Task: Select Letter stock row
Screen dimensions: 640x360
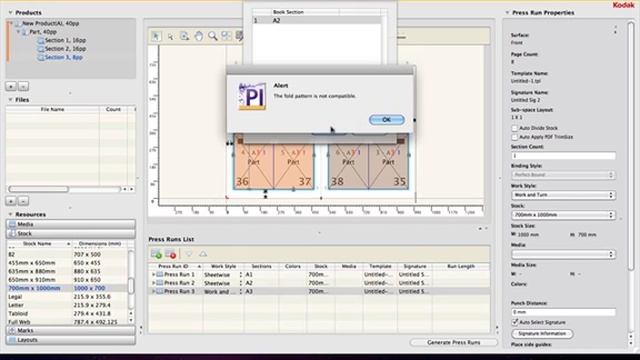Action: (67, 305)
